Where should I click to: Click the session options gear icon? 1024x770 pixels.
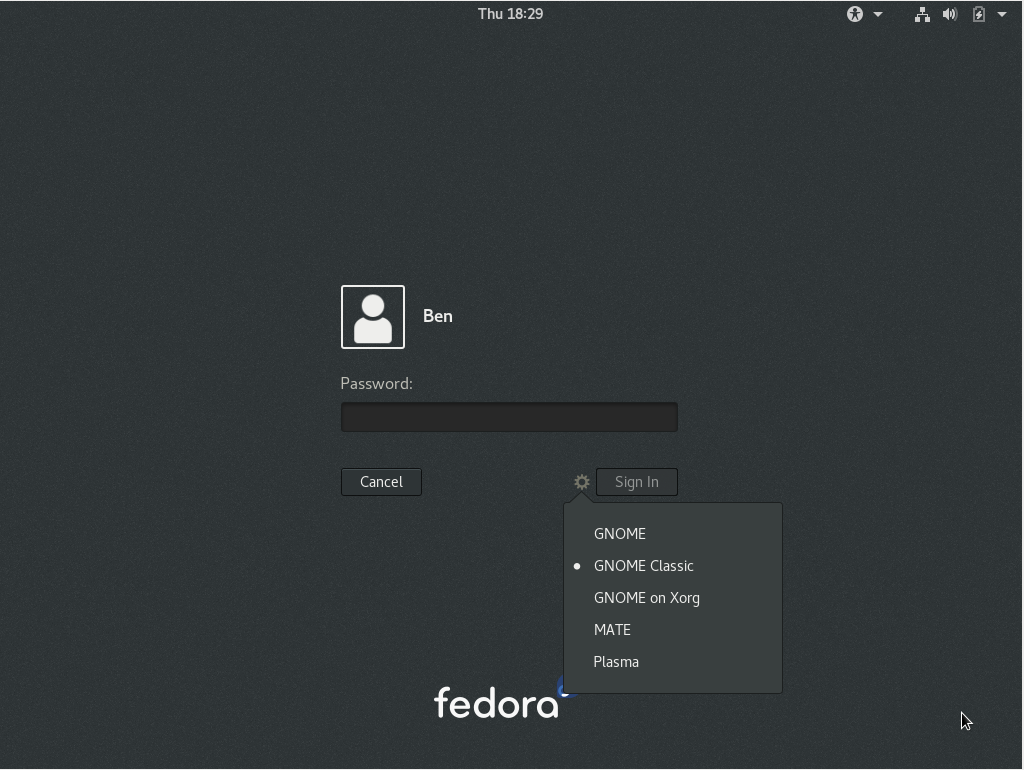[x=581, y=482]
